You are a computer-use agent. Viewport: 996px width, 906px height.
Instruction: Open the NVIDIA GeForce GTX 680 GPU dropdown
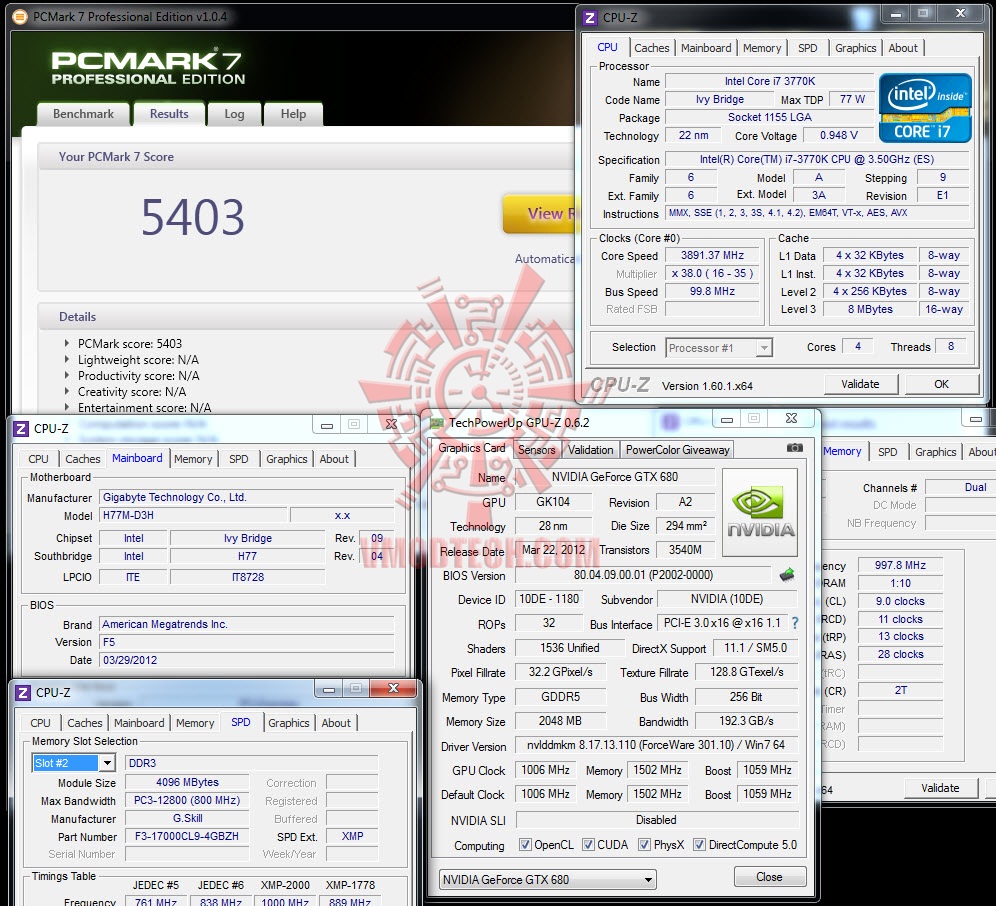pyautogui.click(x=648, y=880)
